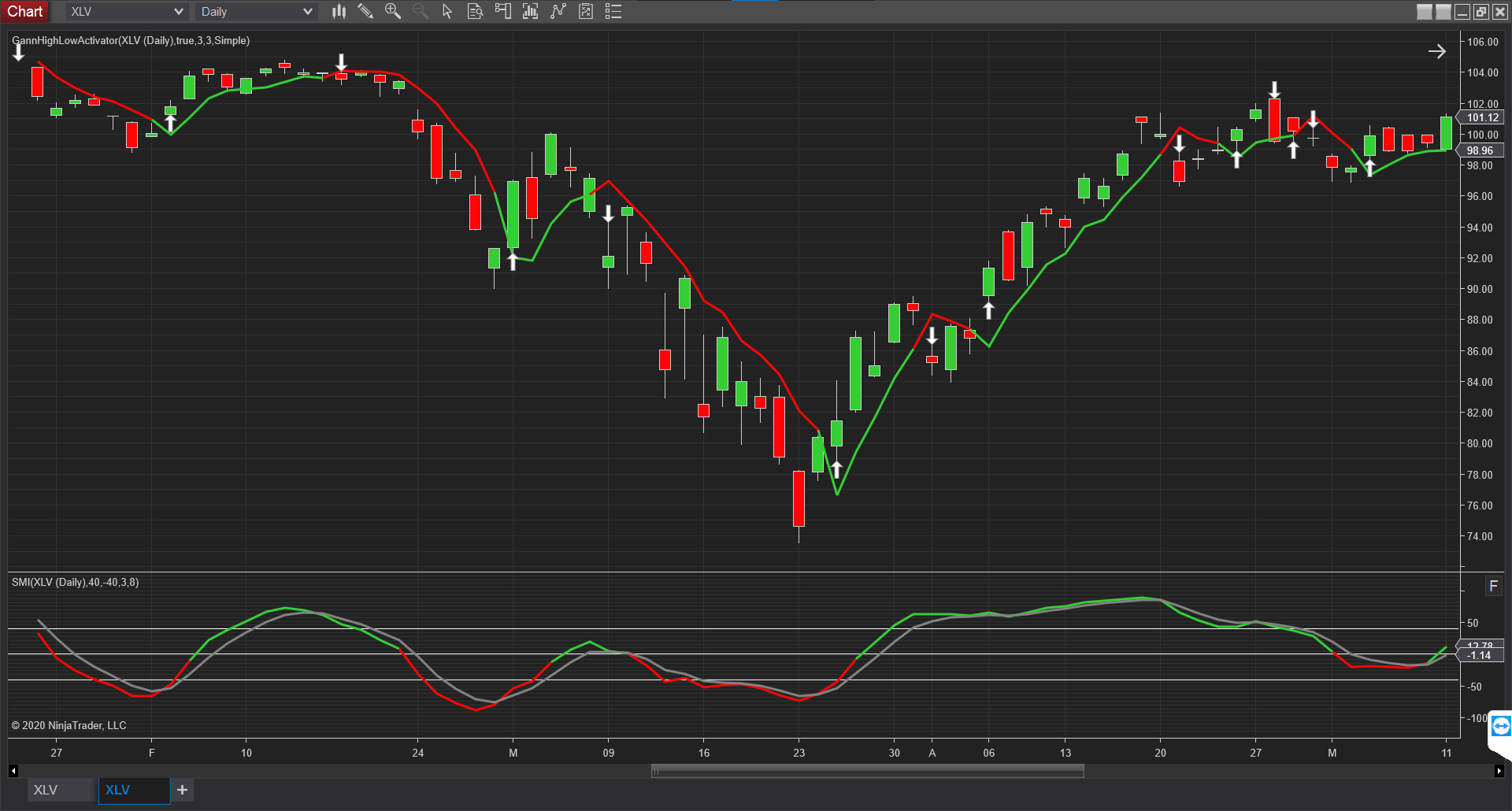Open the bar type chart style icon
The image size is (1512, 811).
(x=339, y=11)
